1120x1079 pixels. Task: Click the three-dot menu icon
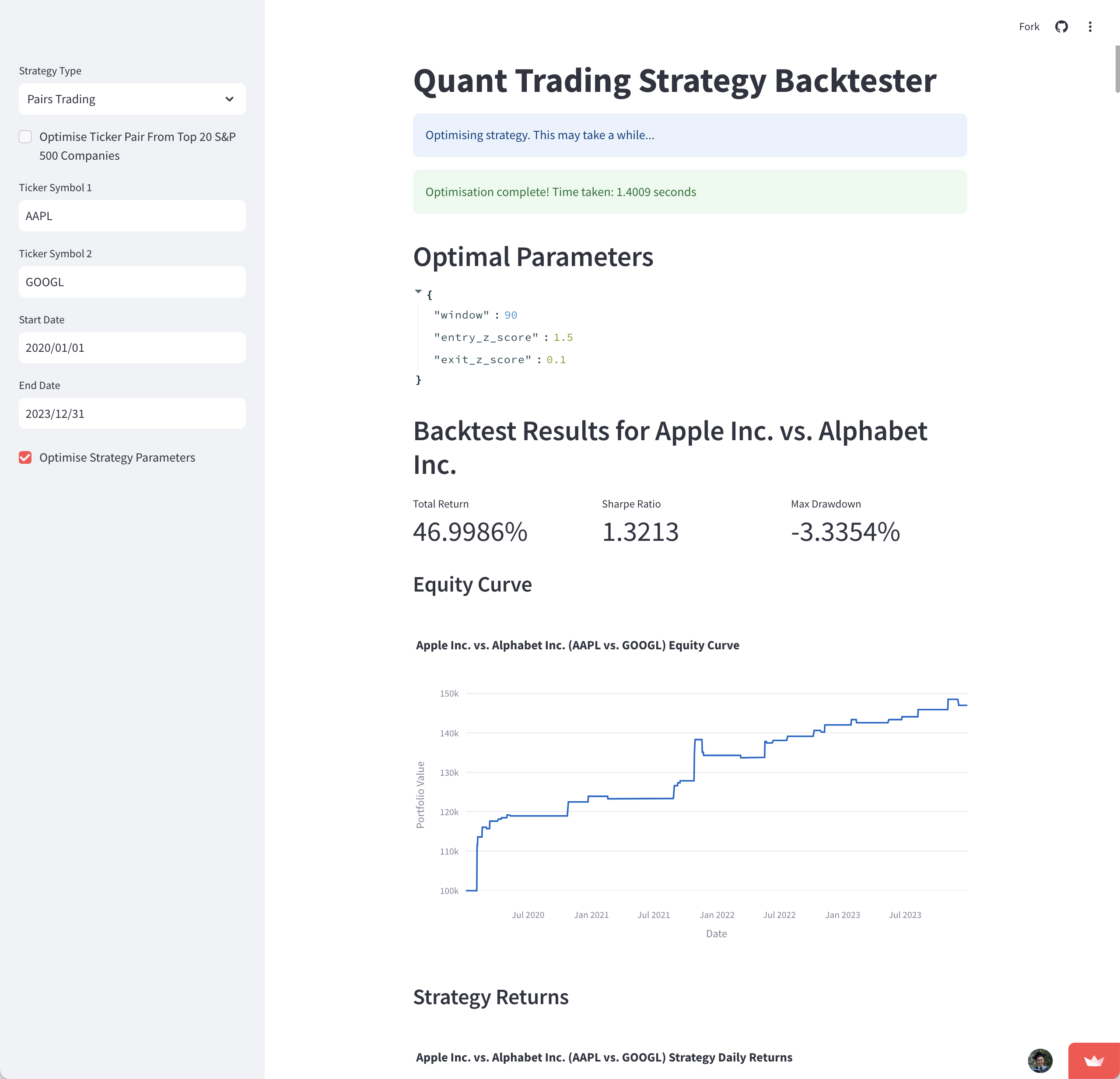[x=1092, y=27]
